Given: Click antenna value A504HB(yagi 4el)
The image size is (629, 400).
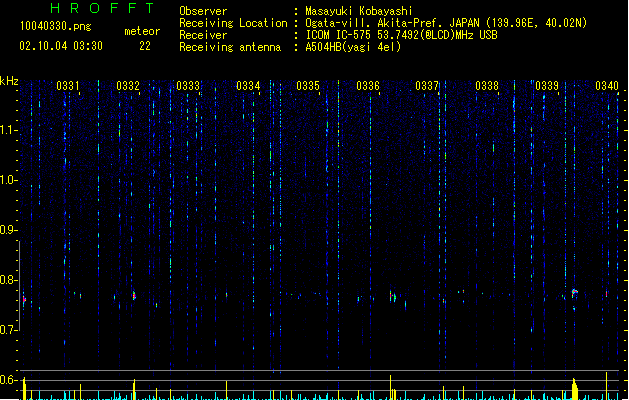Looking at the screenshot, I should tap(353, 47).
